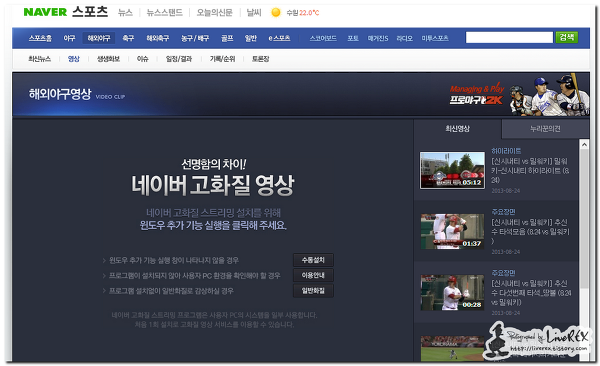The width and height of the screenshot is (600, 366).
Task: Click the green 검색 button
Action: [x=567, y=38]
